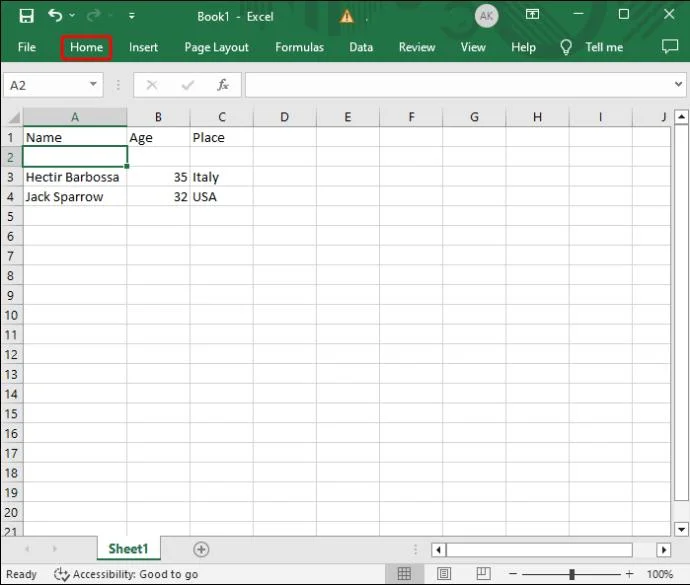Click the Save icon in the title bar
Screen dimensions: 690x585
click(26, 16)
